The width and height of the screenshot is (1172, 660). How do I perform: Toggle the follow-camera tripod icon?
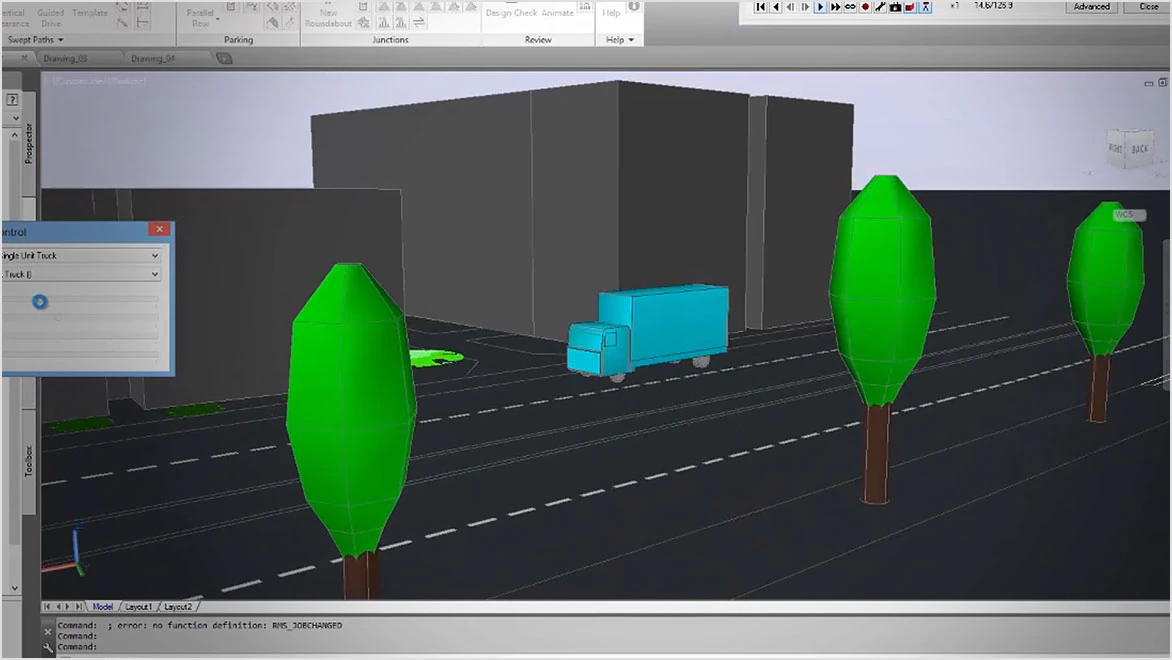(x=925, y=7)
